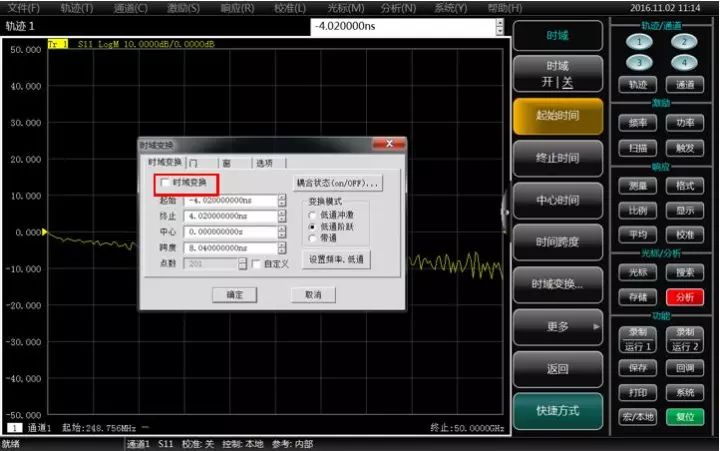Screen dimensions: 720x451
Task: Click the spinner arrows of the 点数 field
Action: (x=242, y=264)
